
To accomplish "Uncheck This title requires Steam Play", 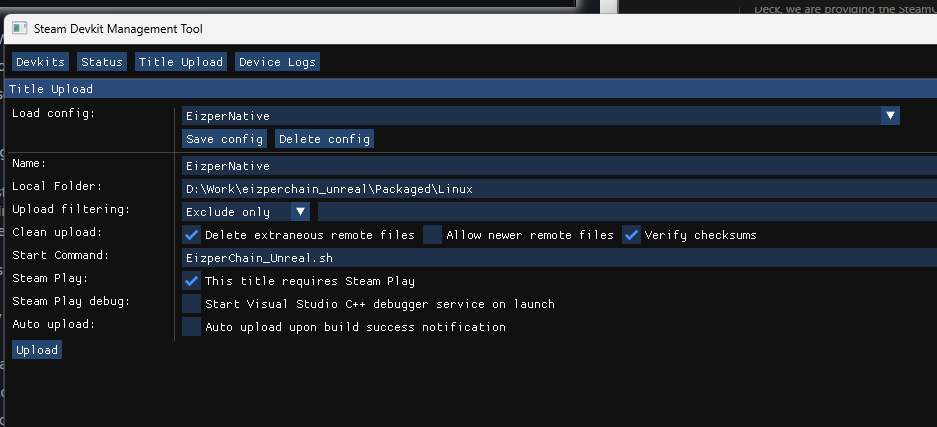I will [x=192, y=281].
